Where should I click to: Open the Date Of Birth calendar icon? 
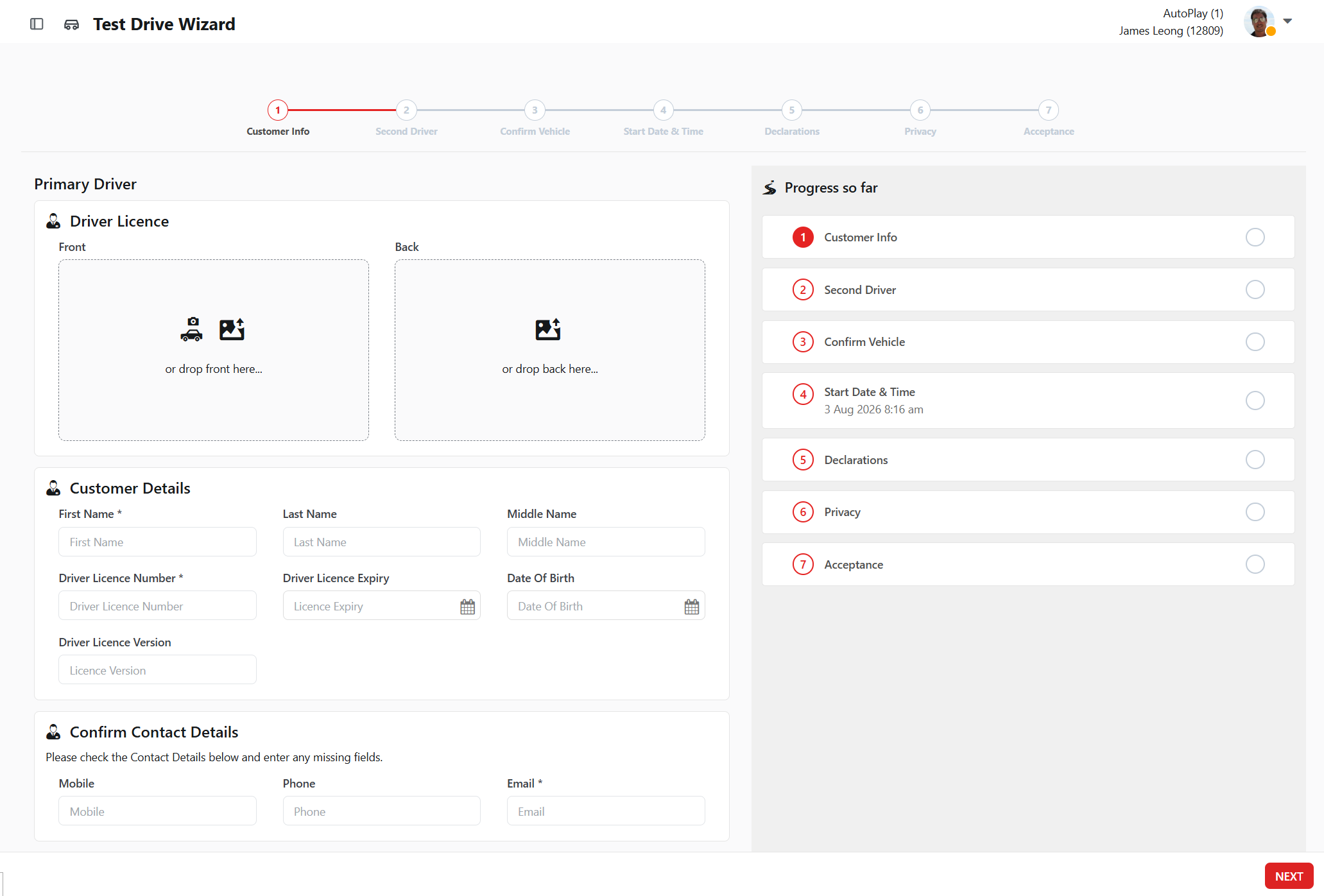click(691, 607)
